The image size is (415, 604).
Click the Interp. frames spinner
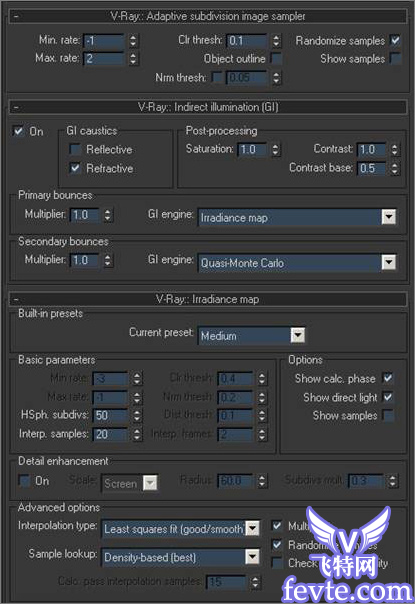point(262,434)
